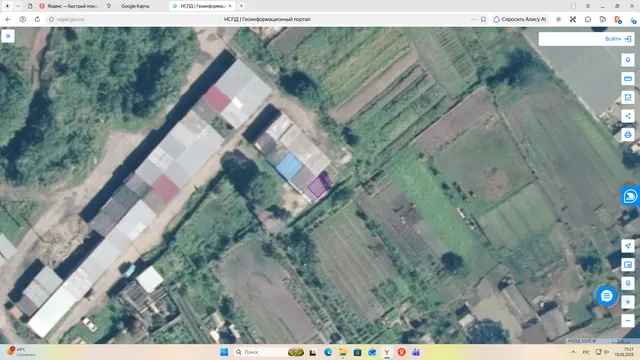Screen dimensions: 640x360
Task: Open the tab list dropdown arrow
Action: (18, 6)
